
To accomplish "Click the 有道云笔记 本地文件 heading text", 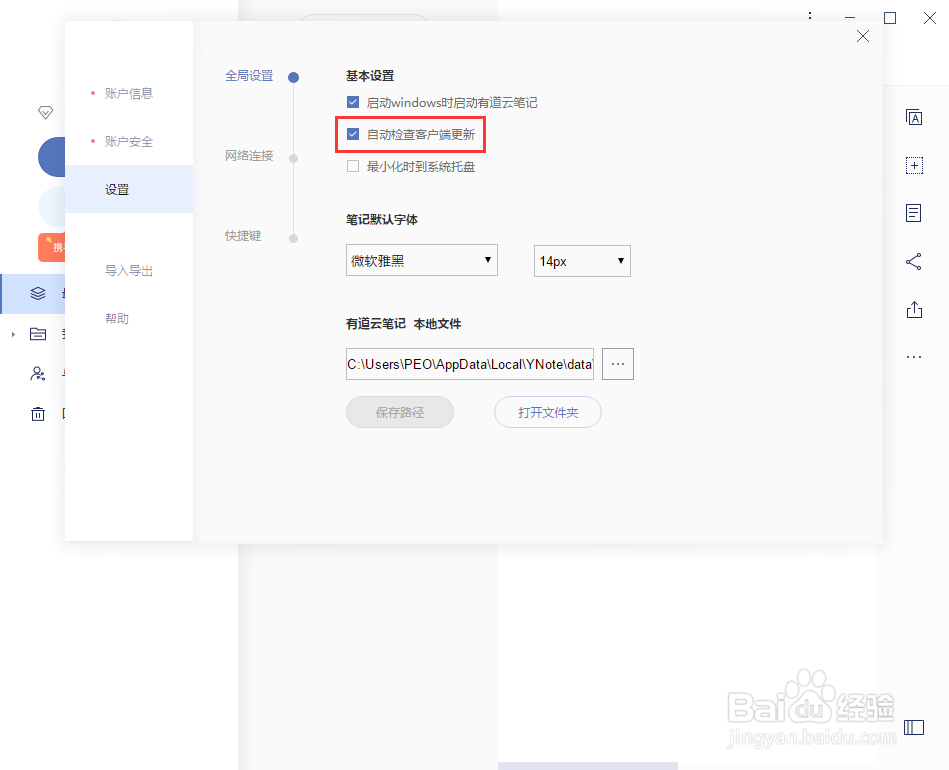I will pyautogui.click(x=403, y=324).
